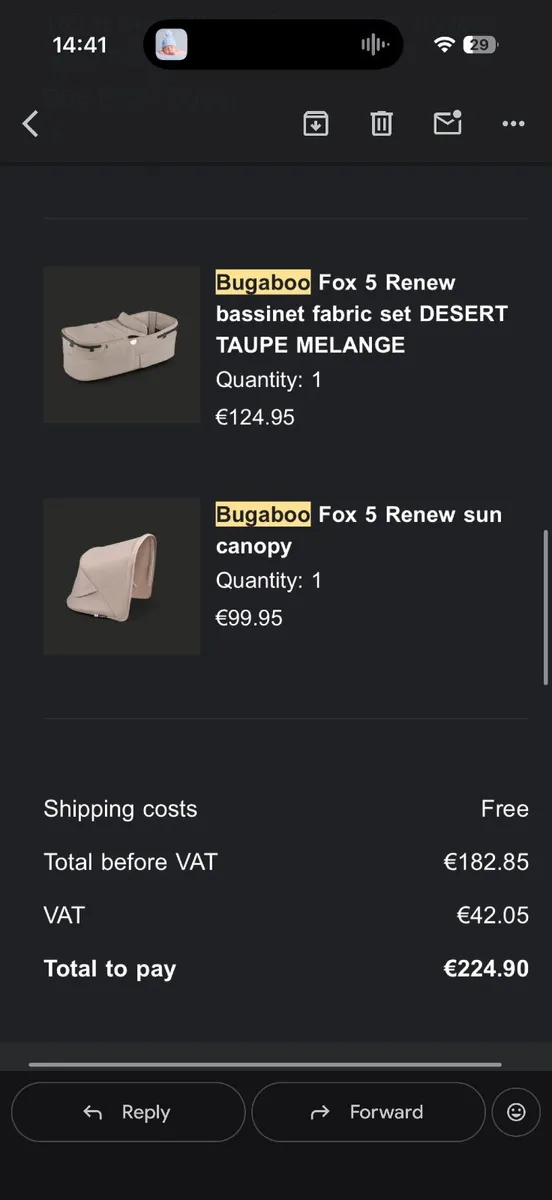
Task: Select the Fox 5 Renew sun canopy title
Action: coord(359,530)
